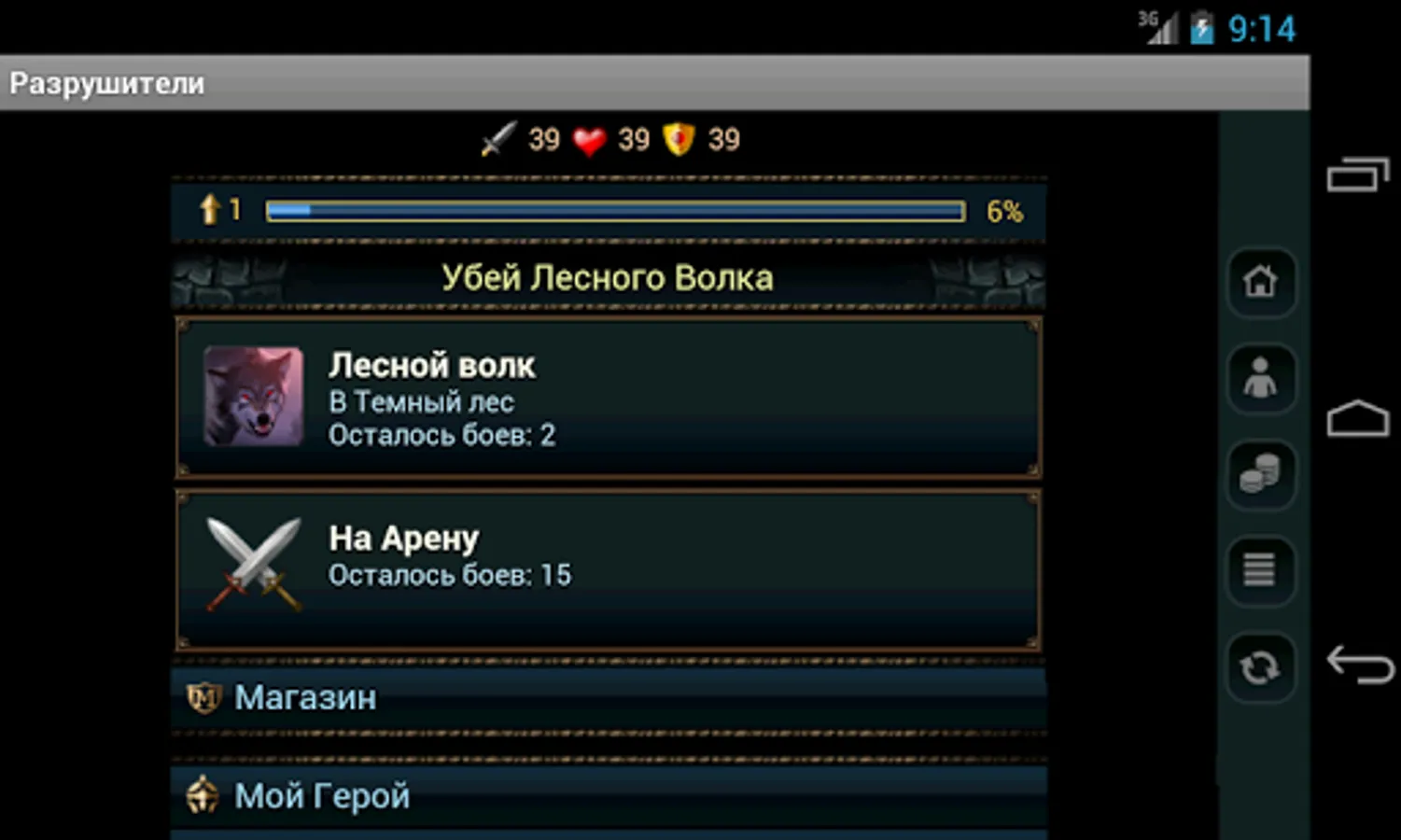This screenshot has width=1401, height=840.
Task: Tap the home icon in sidebar
Action: (1260, 282)
